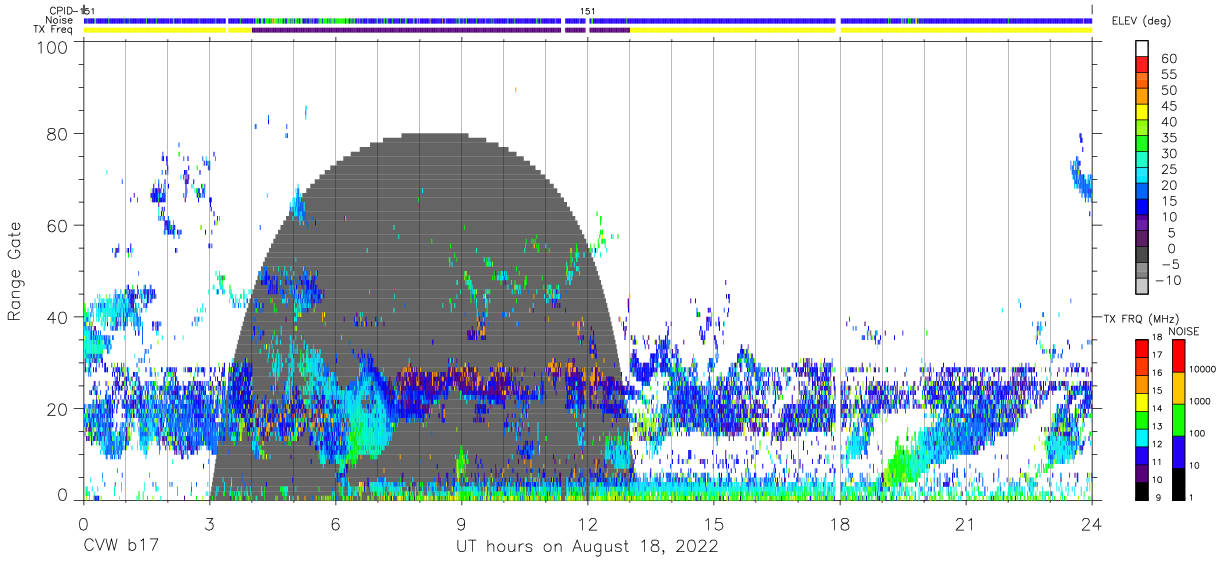Click the 'Range Gate' y-axis label
This screenshot has width=1228, height=567.
point(15,272)
